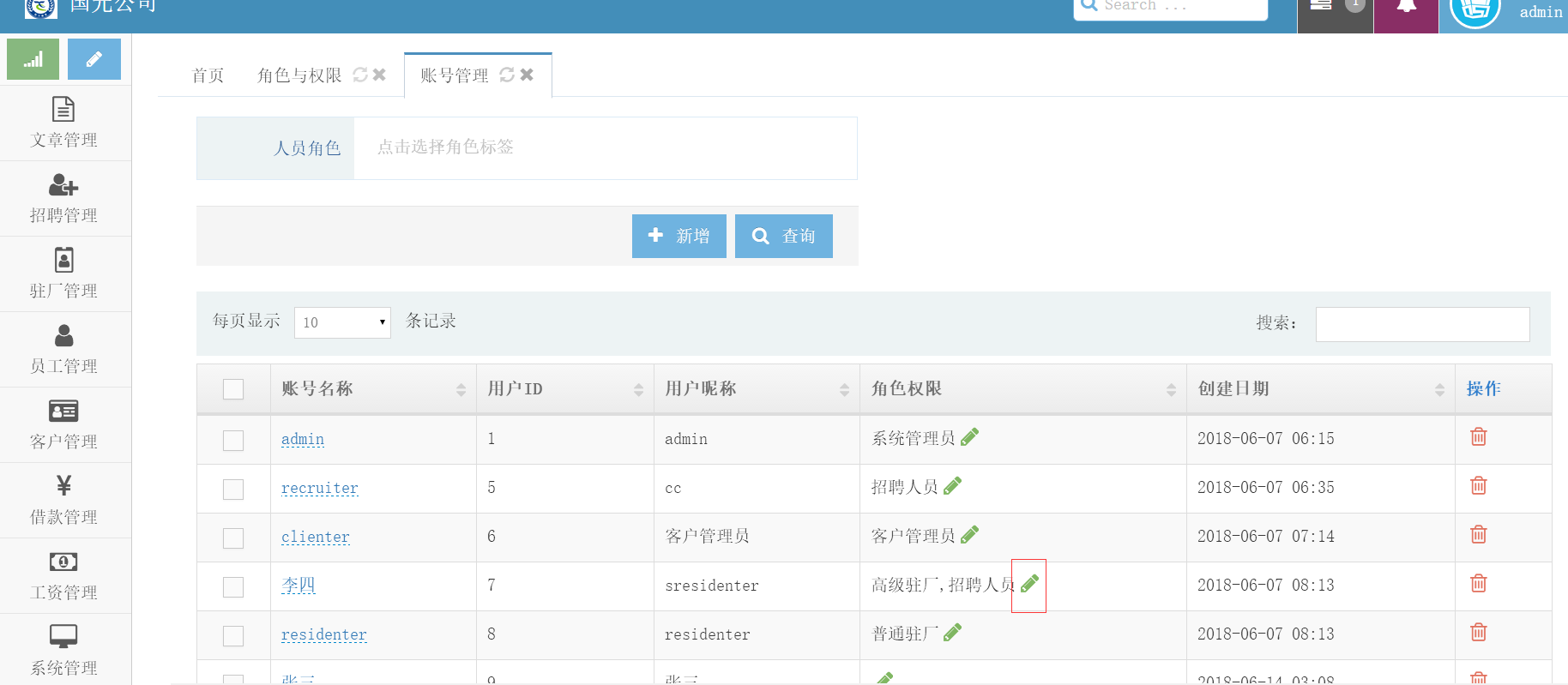Open 招聘管理 in sidebar

pyautogui.click(x=64, y=199)
